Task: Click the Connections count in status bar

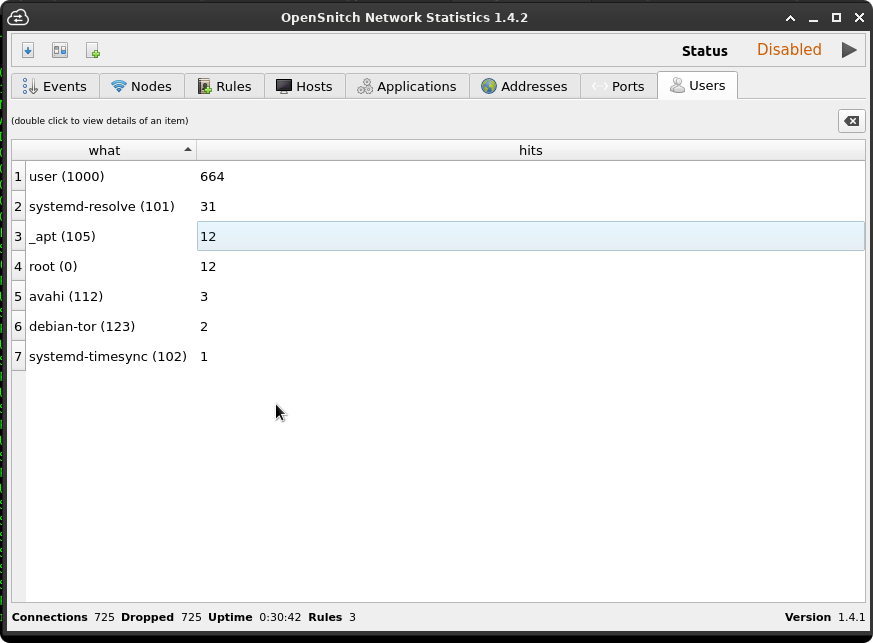Action: 104,617
